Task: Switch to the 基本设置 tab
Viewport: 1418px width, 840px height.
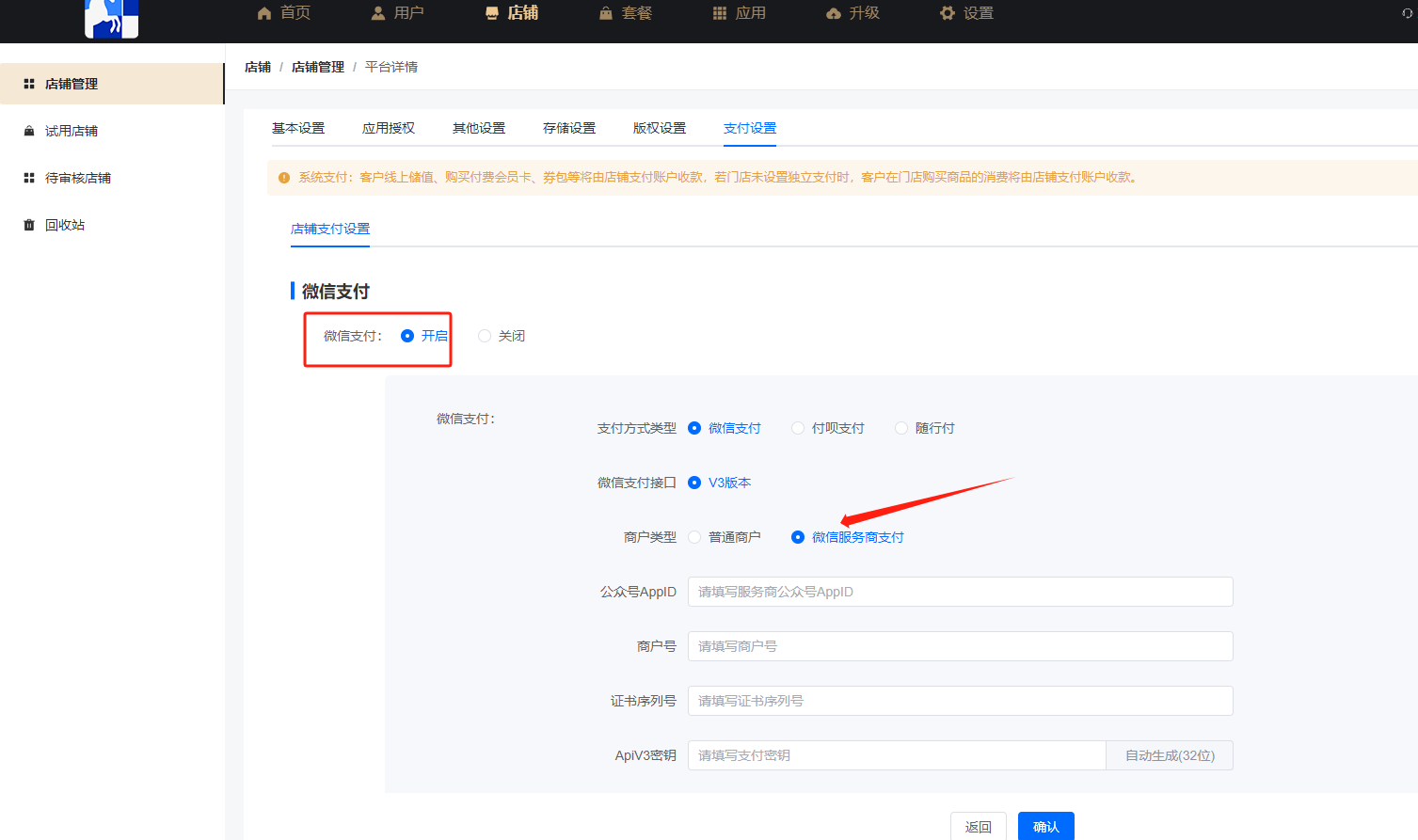Action: coord(298,128)
